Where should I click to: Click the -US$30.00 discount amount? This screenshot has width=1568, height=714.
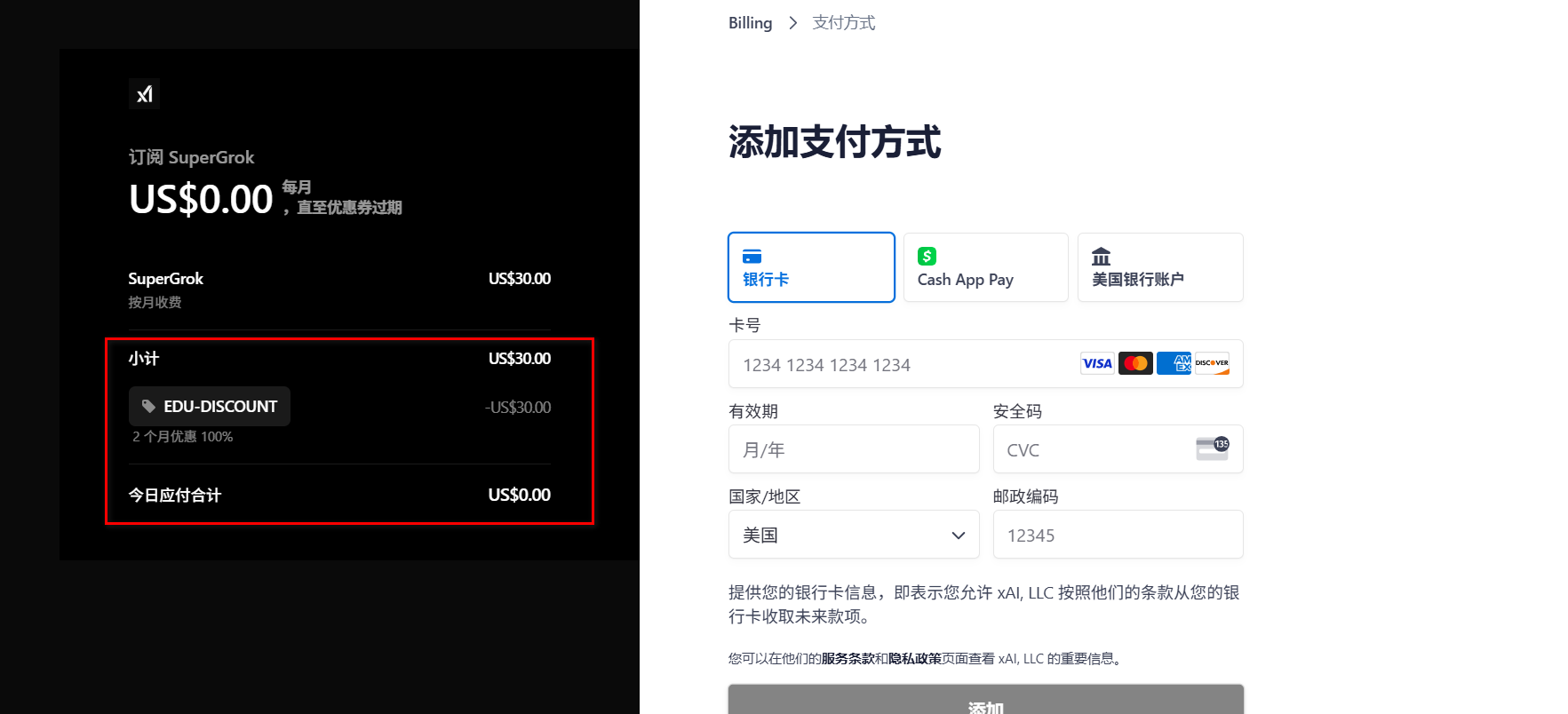518,407
